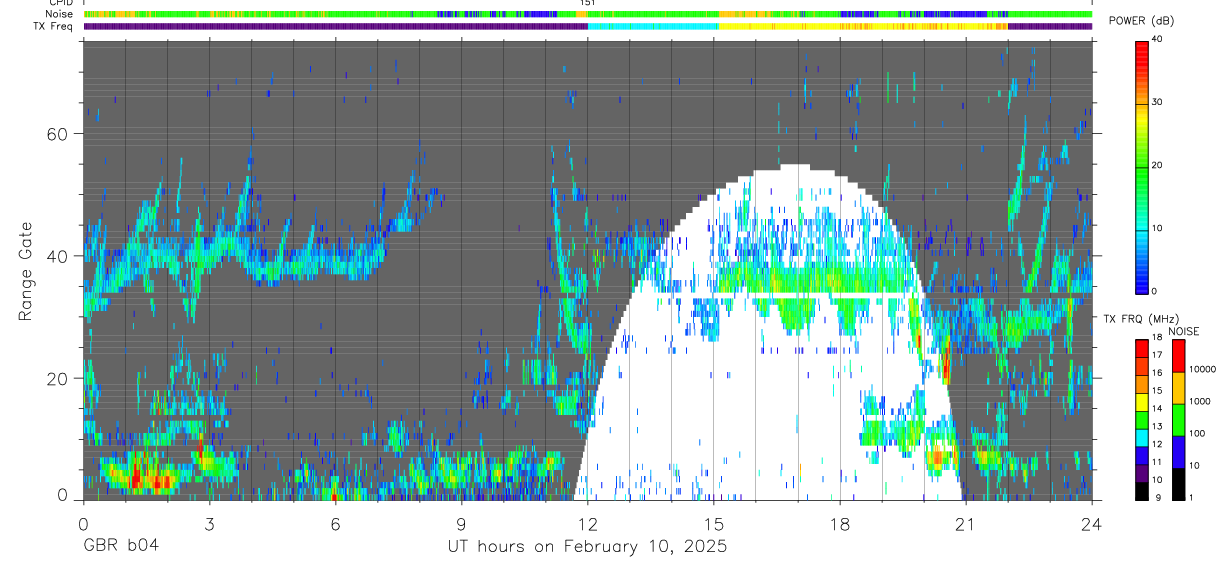Click the '6' tick on the UT hours axis

pos(335,523)
